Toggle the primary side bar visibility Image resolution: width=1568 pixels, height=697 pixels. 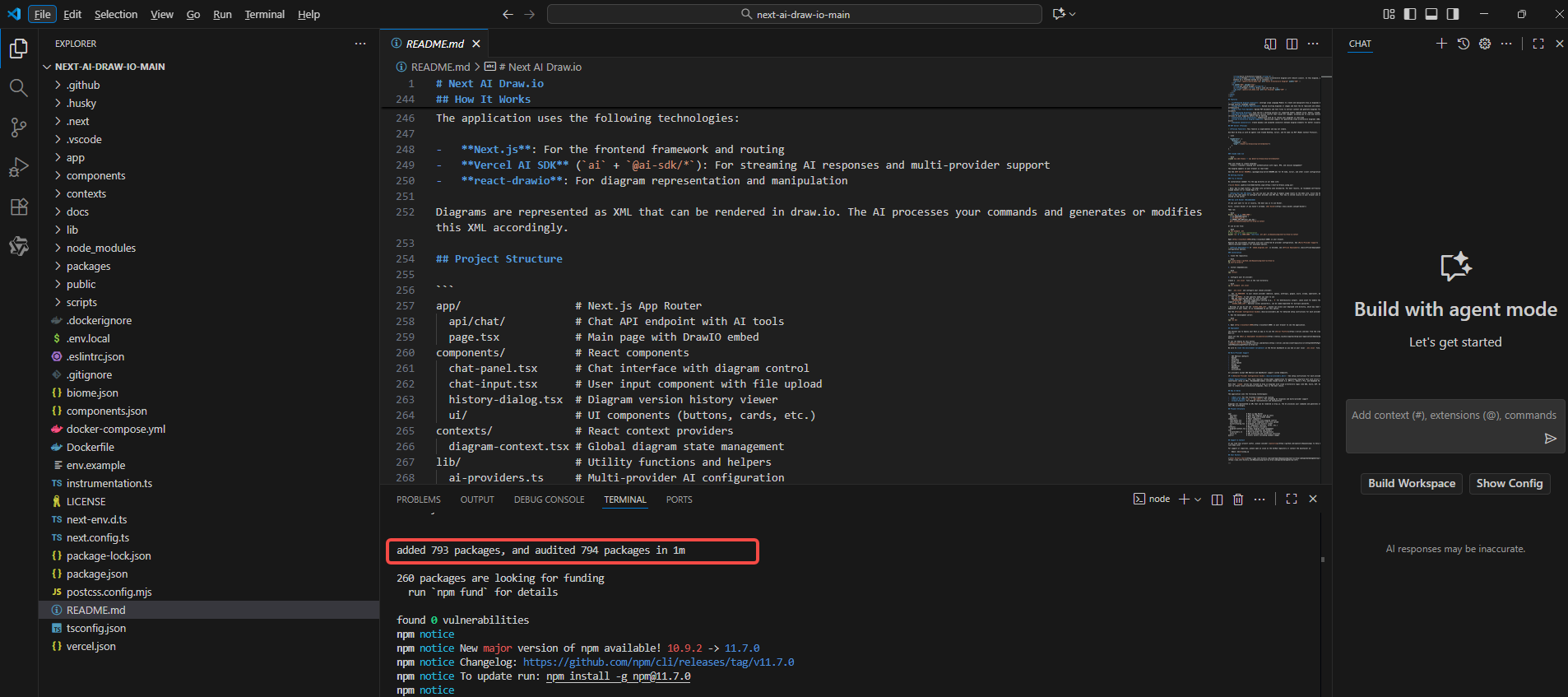[1410, 14]
